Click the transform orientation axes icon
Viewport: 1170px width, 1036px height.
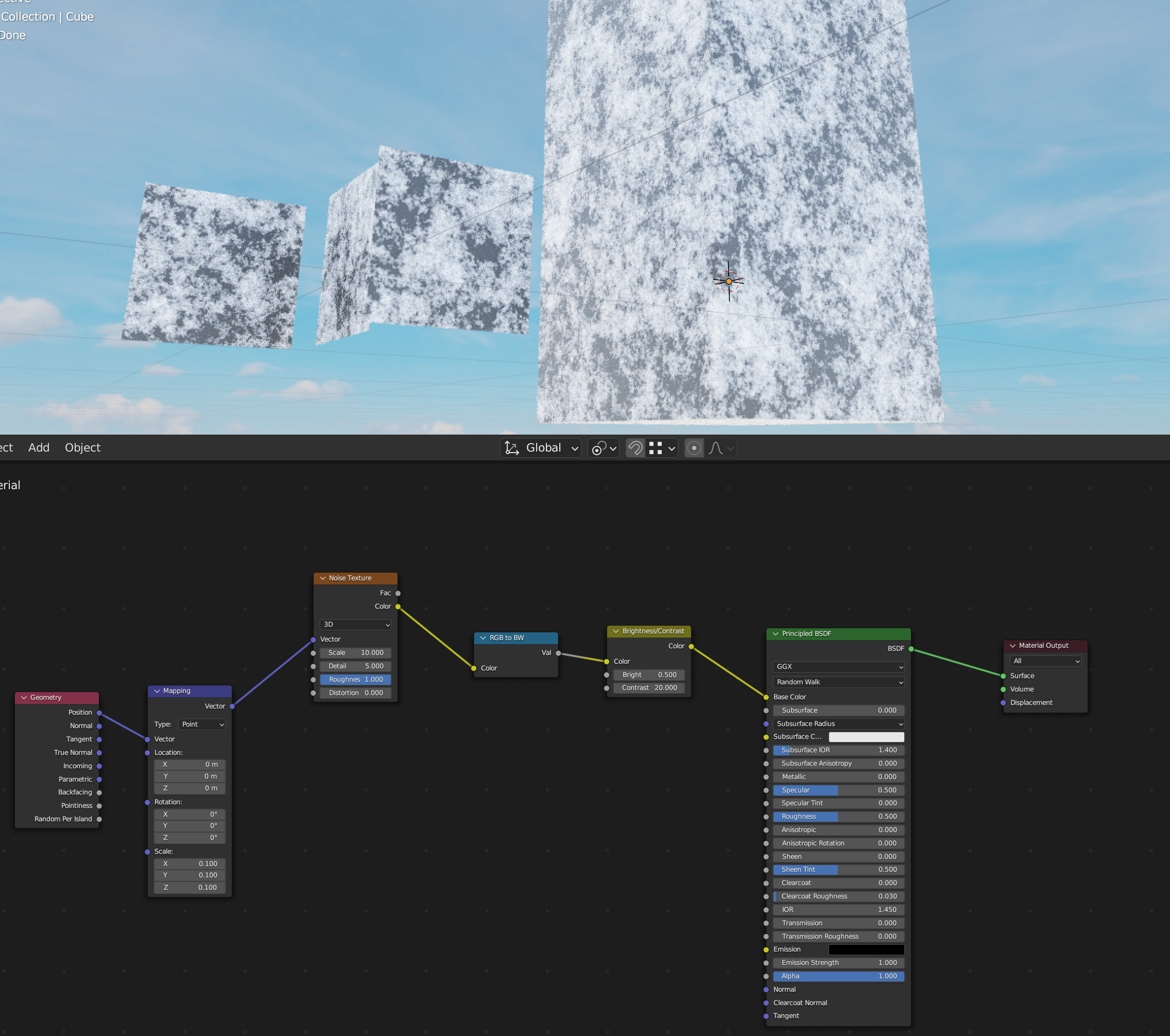click(x=512, y=448)
